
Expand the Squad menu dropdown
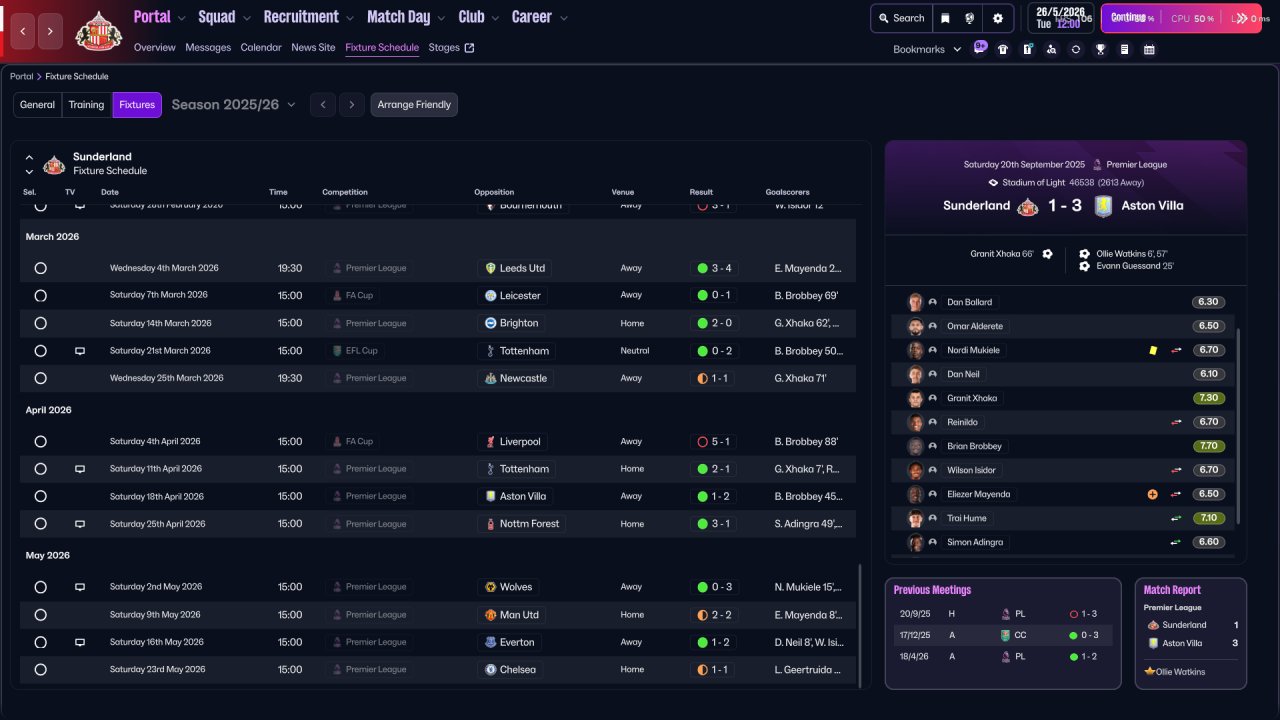point(246,18)
